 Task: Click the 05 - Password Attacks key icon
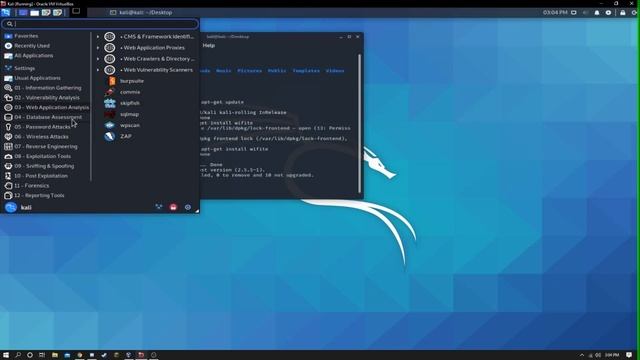pyautogui.click(x=8, y=127)
